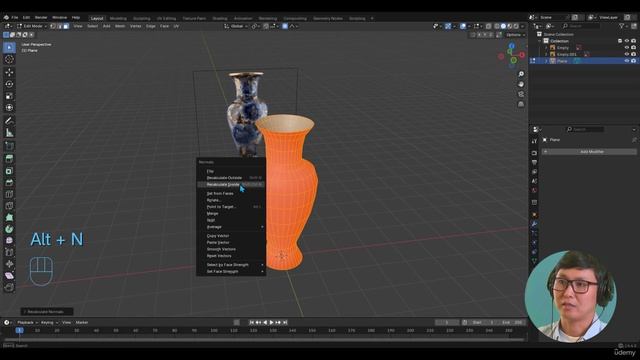Play the animation forward
Image resolution: width=640 pixels, height=360 pixels.
pyautogui.click(x=271, y=322)
